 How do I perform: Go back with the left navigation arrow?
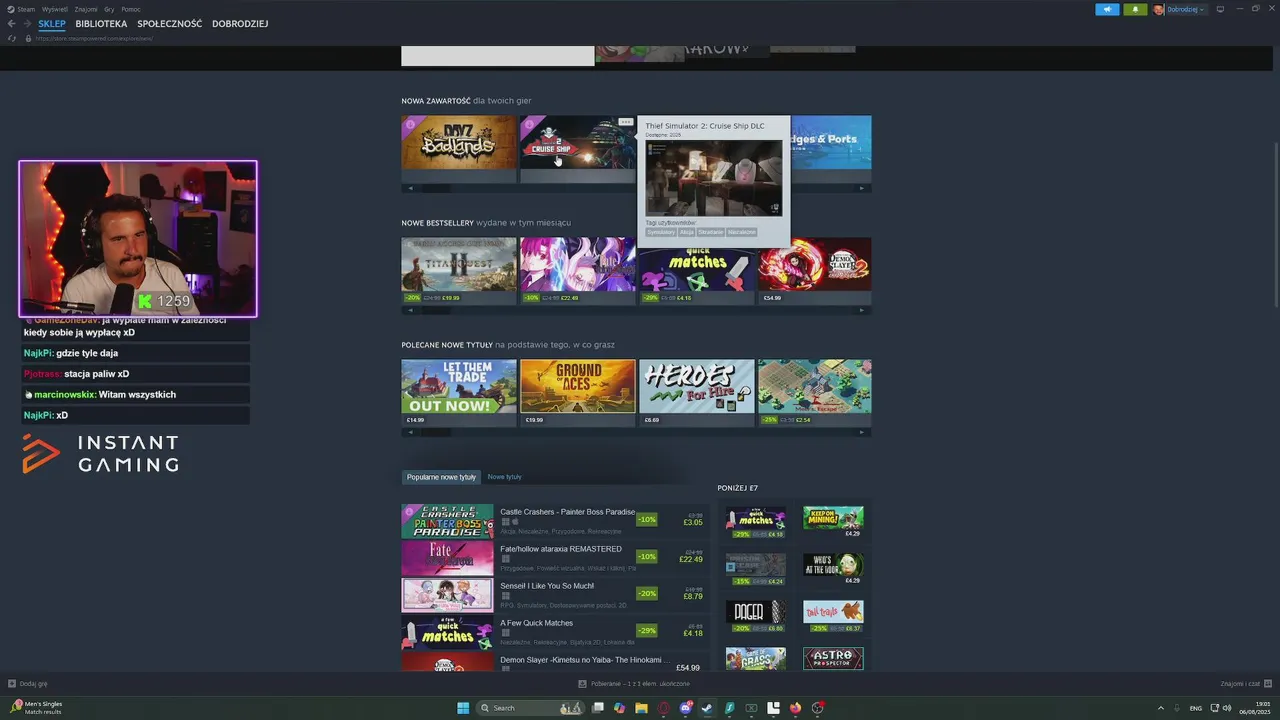(x=12, y=24)
